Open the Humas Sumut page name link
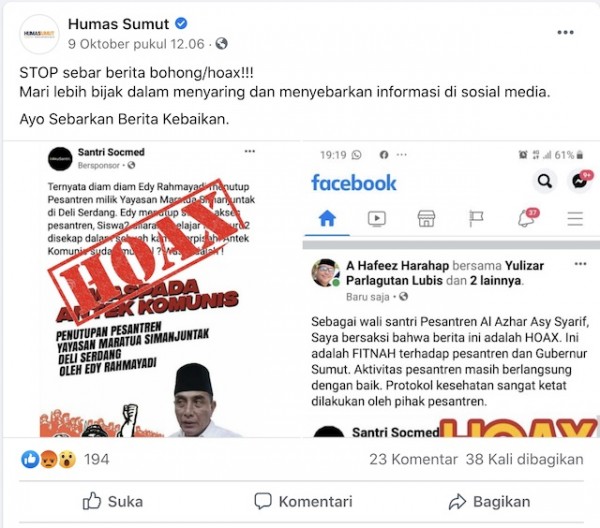Viewport: 600px width, 528px height. pyautogui.click(x=118, y=24)
